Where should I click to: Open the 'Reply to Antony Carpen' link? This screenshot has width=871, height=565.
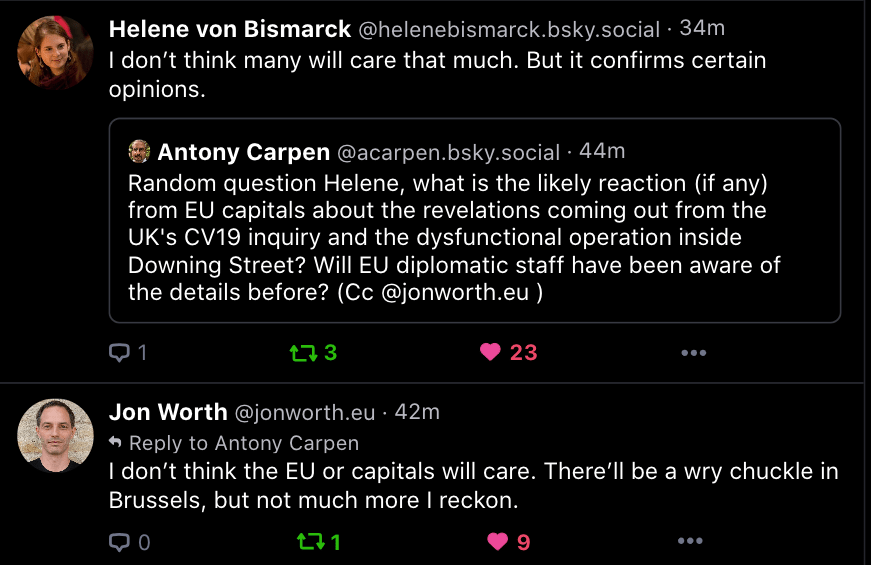coord(243,442)
